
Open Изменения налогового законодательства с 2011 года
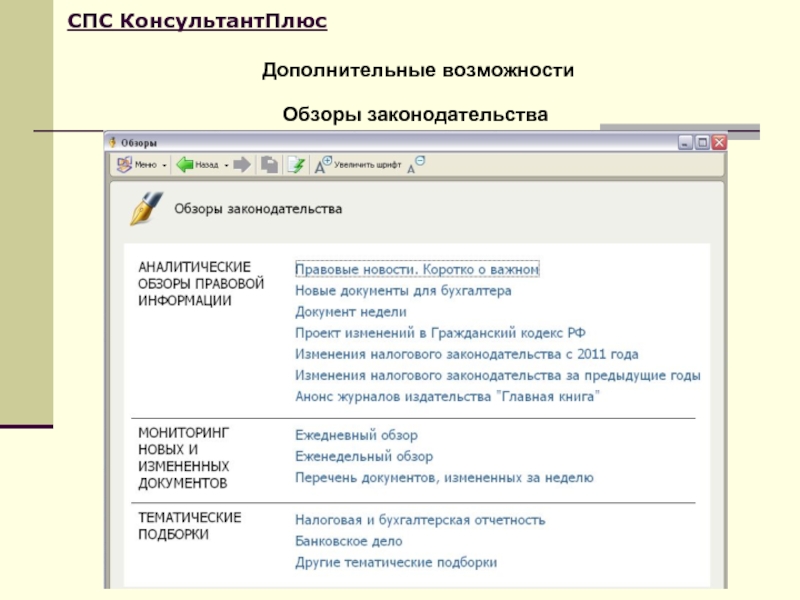point(466,354)
